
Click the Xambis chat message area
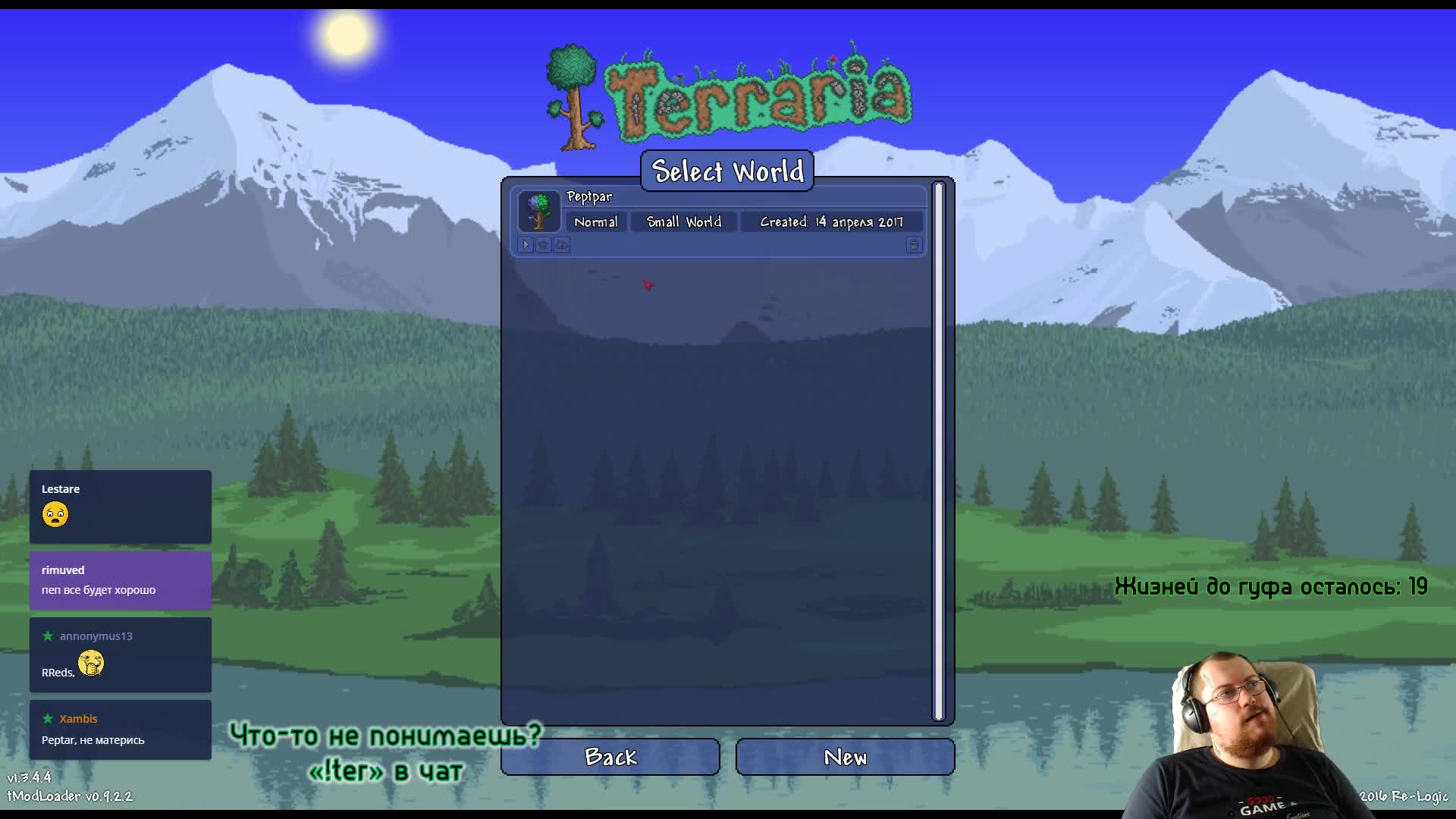click(x=120, y=729)
